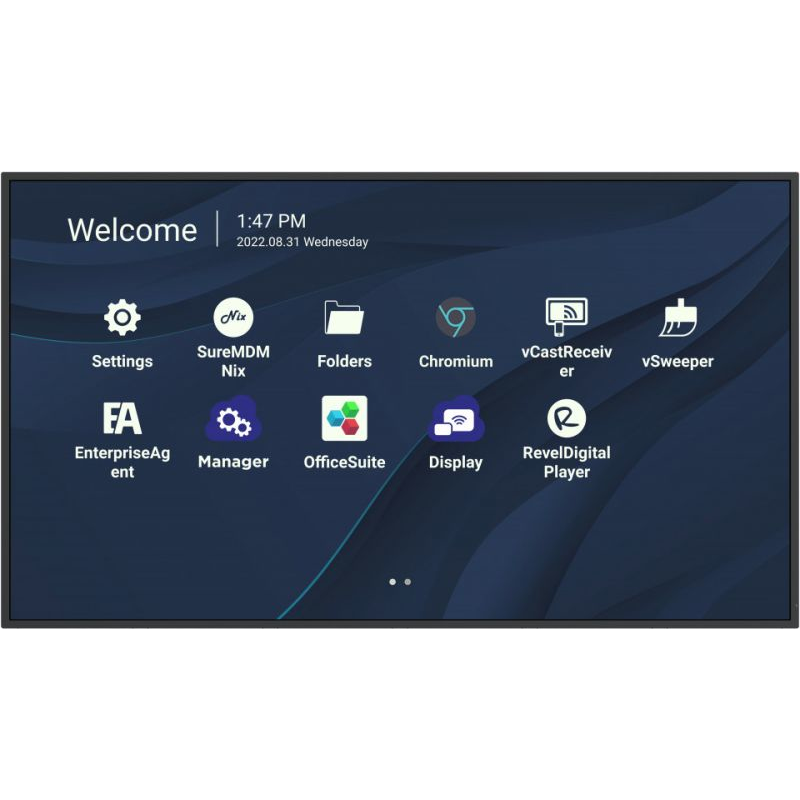Image resolution: width=800 pixels, height=800 pixels.
Task: Launch the Display cloud casting app
Action: [x=456, y=418]
